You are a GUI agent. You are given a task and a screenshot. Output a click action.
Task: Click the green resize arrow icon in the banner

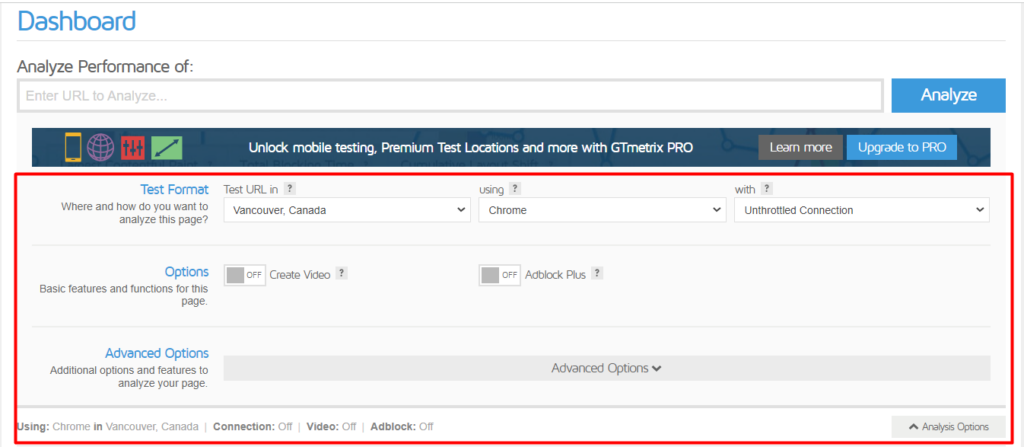(x=167, y=148)
